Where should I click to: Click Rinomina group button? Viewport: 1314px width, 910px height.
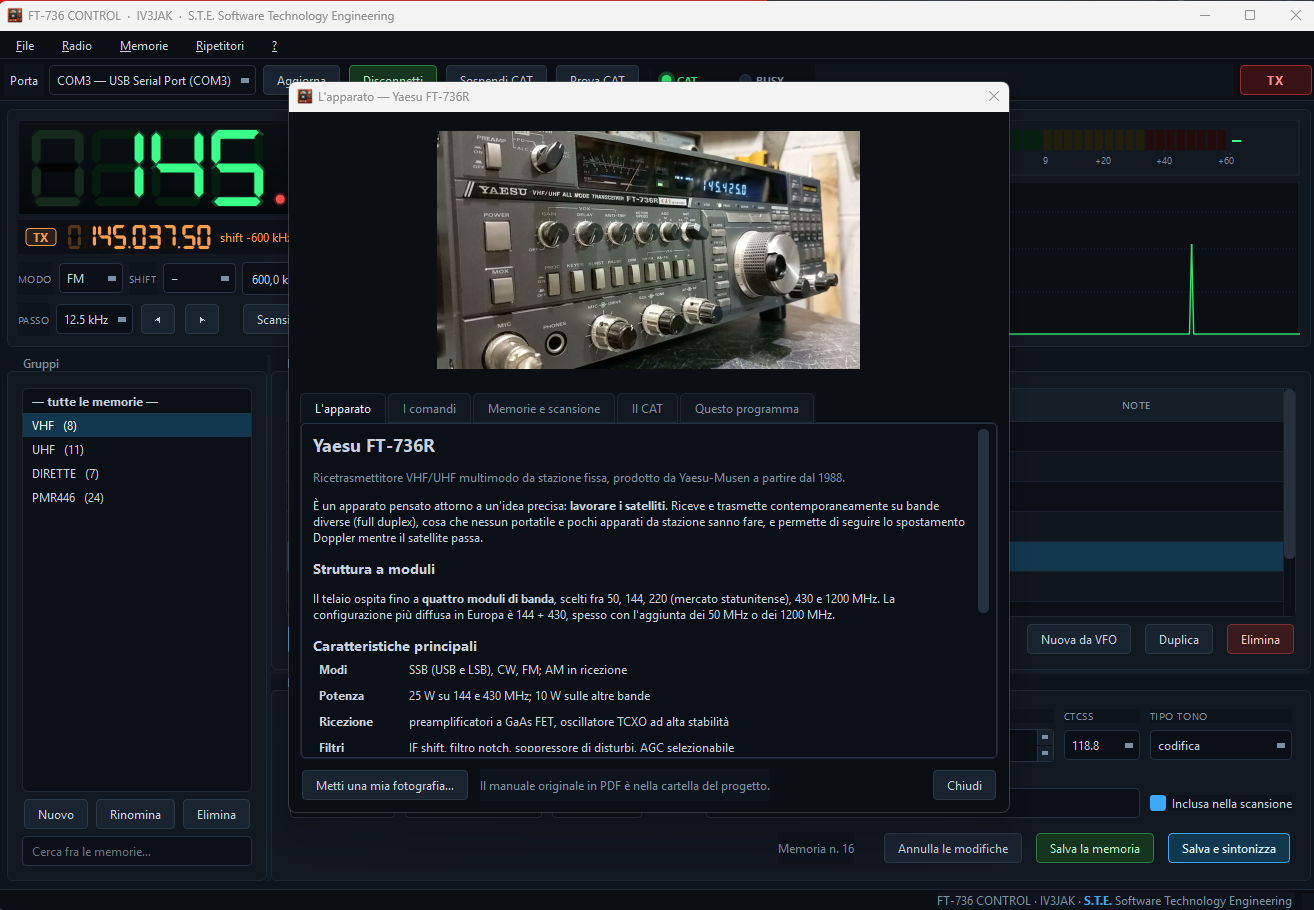click(136, 814)
